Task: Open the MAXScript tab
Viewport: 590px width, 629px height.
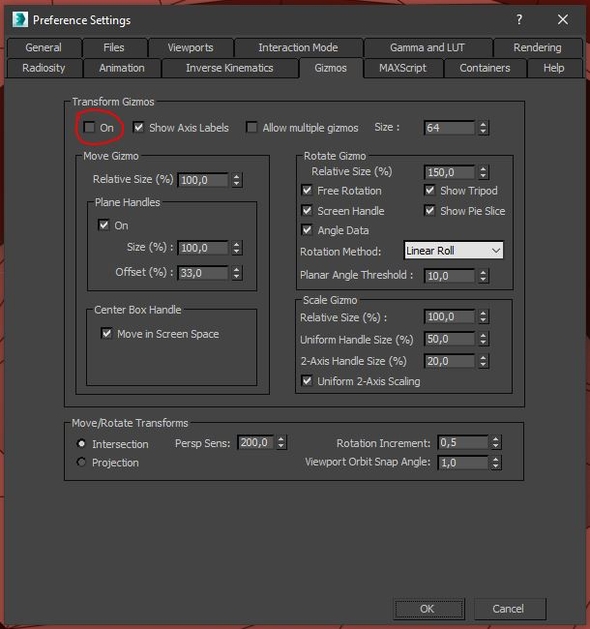Action: point(403,68)
